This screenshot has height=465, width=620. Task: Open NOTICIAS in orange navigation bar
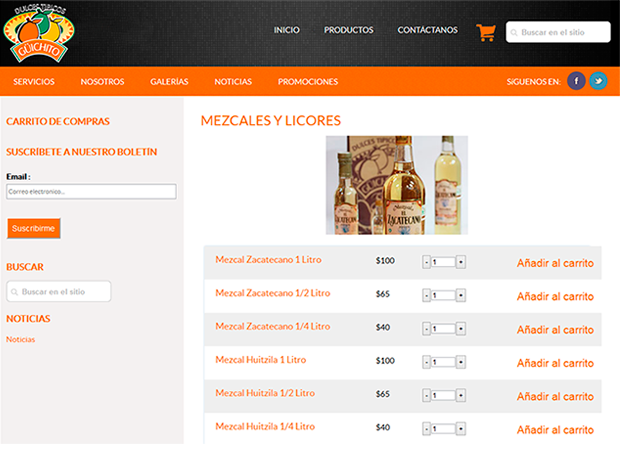[233, 82]
